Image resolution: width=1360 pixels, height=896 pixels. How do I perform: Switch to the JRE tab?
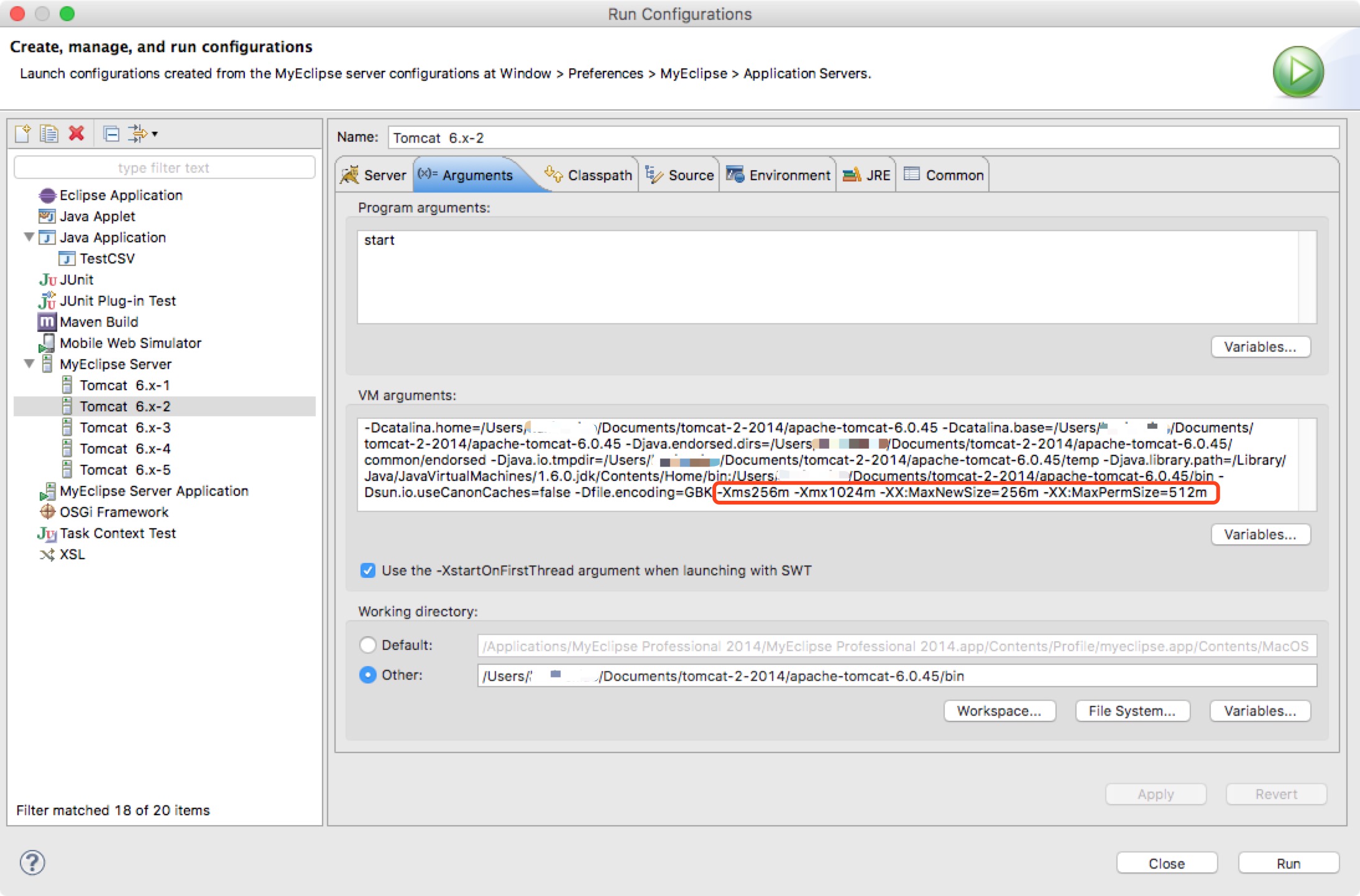click(866, 175)
